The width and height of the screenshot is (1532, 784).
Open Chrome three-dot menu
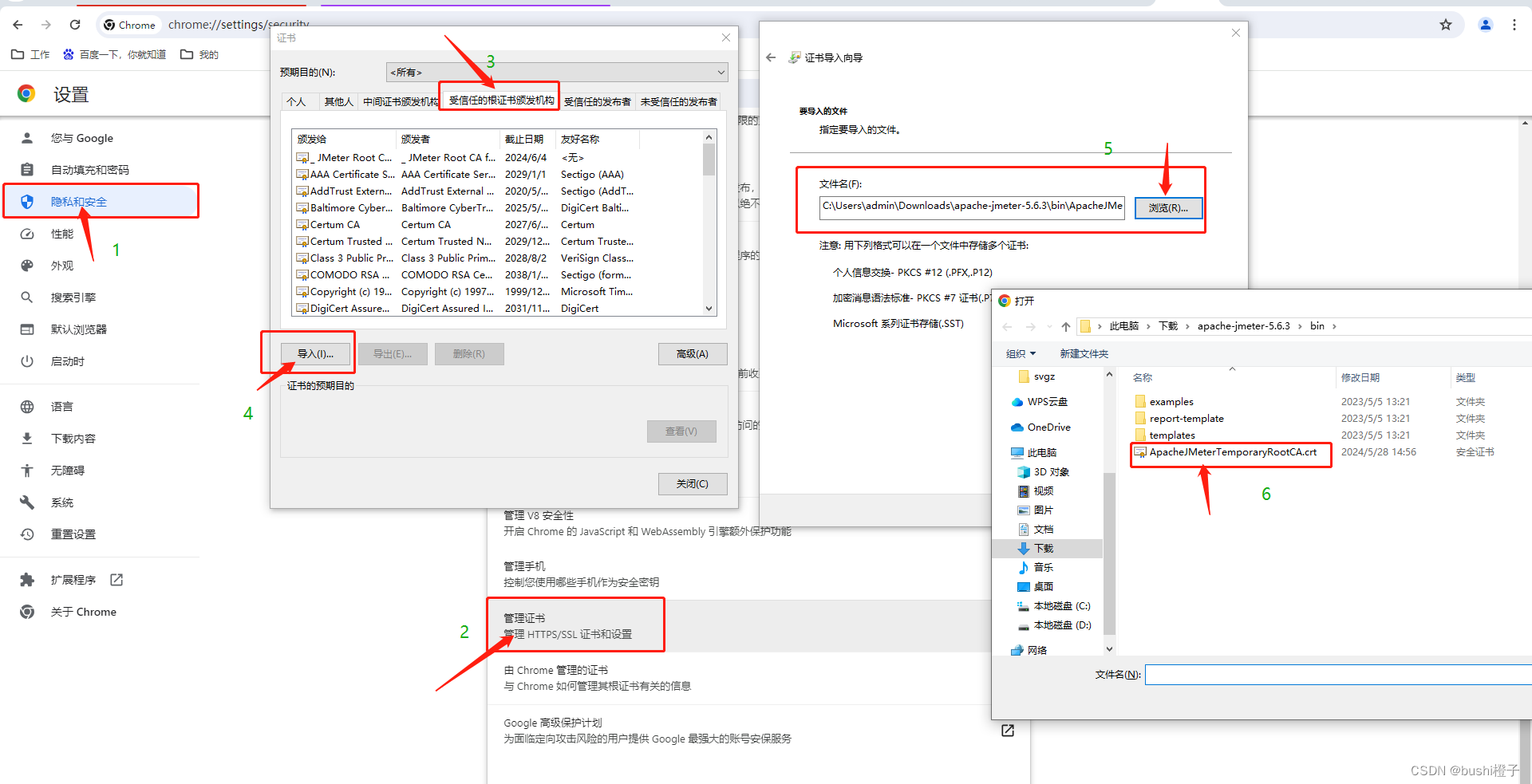click(x=1514, y=25)
